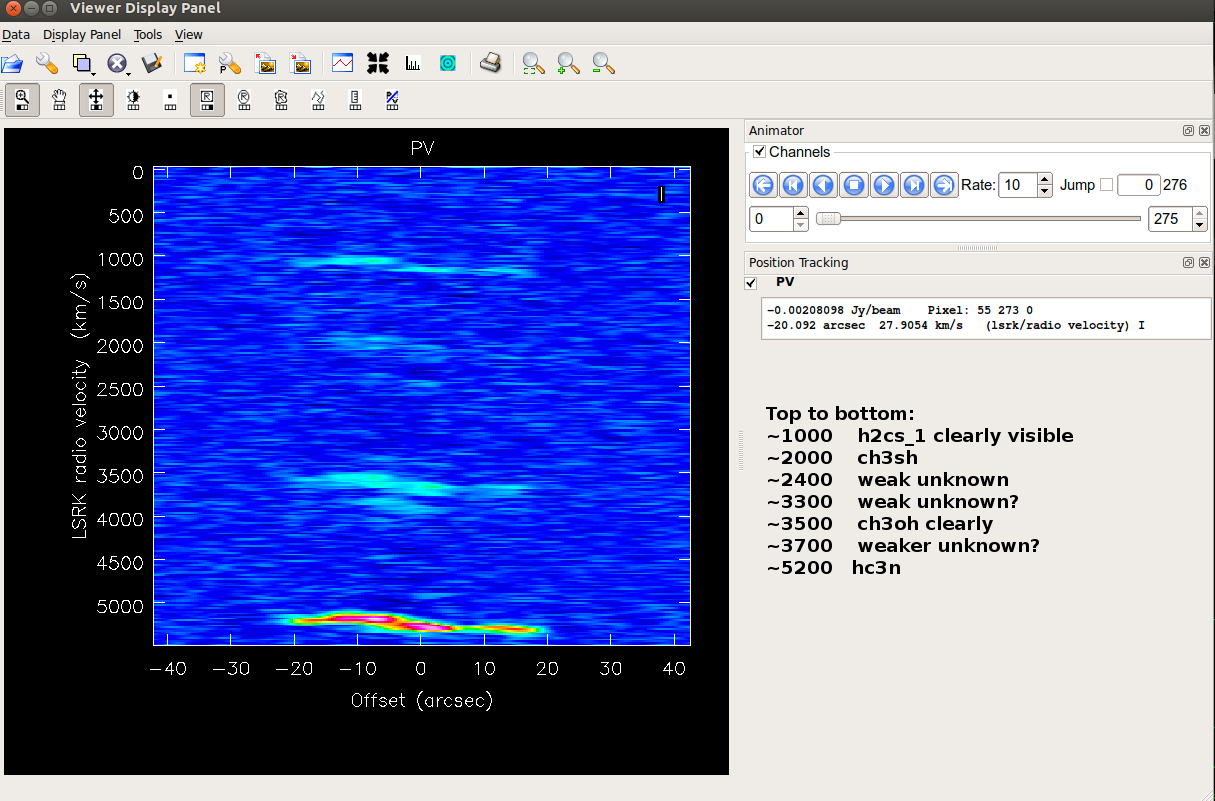Select the position-velocity (PV) mouse tool
This screenshot has width=1215, height=801.
[392, 100]
